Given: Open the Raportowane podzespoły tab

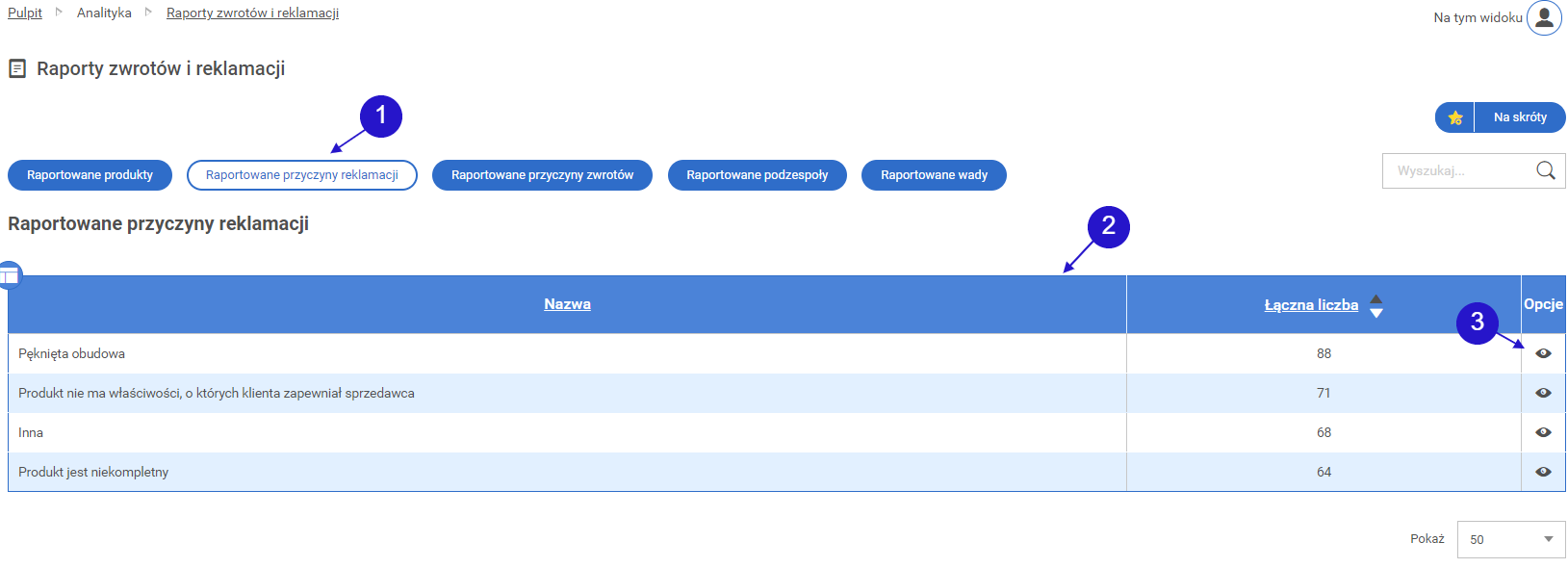Looking at the screenshot, I should [757, 175].
